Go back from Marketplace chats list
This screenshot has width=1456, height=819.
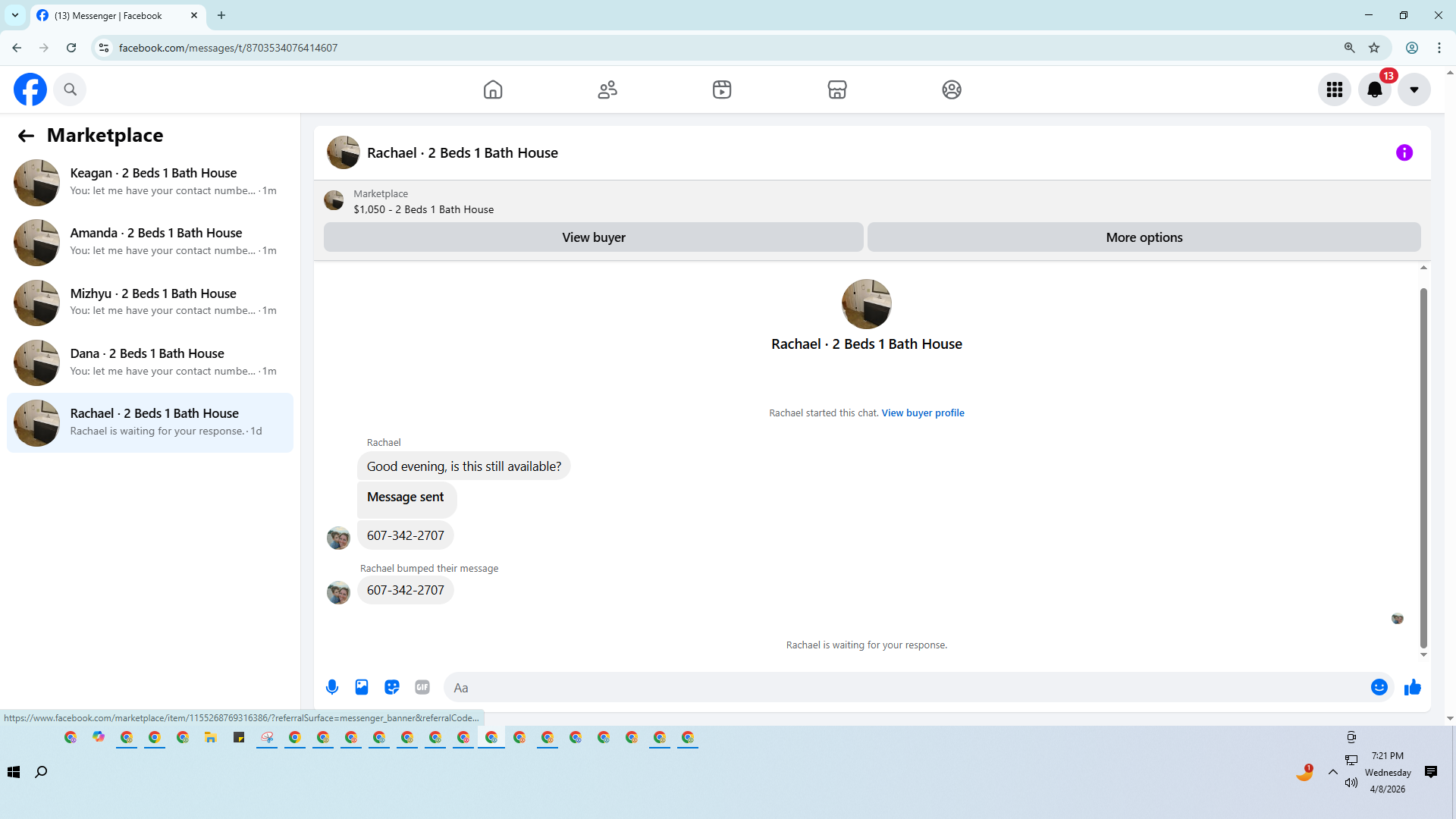(x=26, y=136)
